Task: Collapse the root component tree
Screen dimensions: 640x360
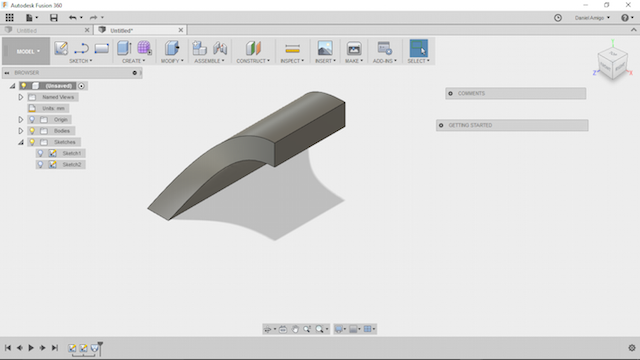Action: [x=13, y=86]
